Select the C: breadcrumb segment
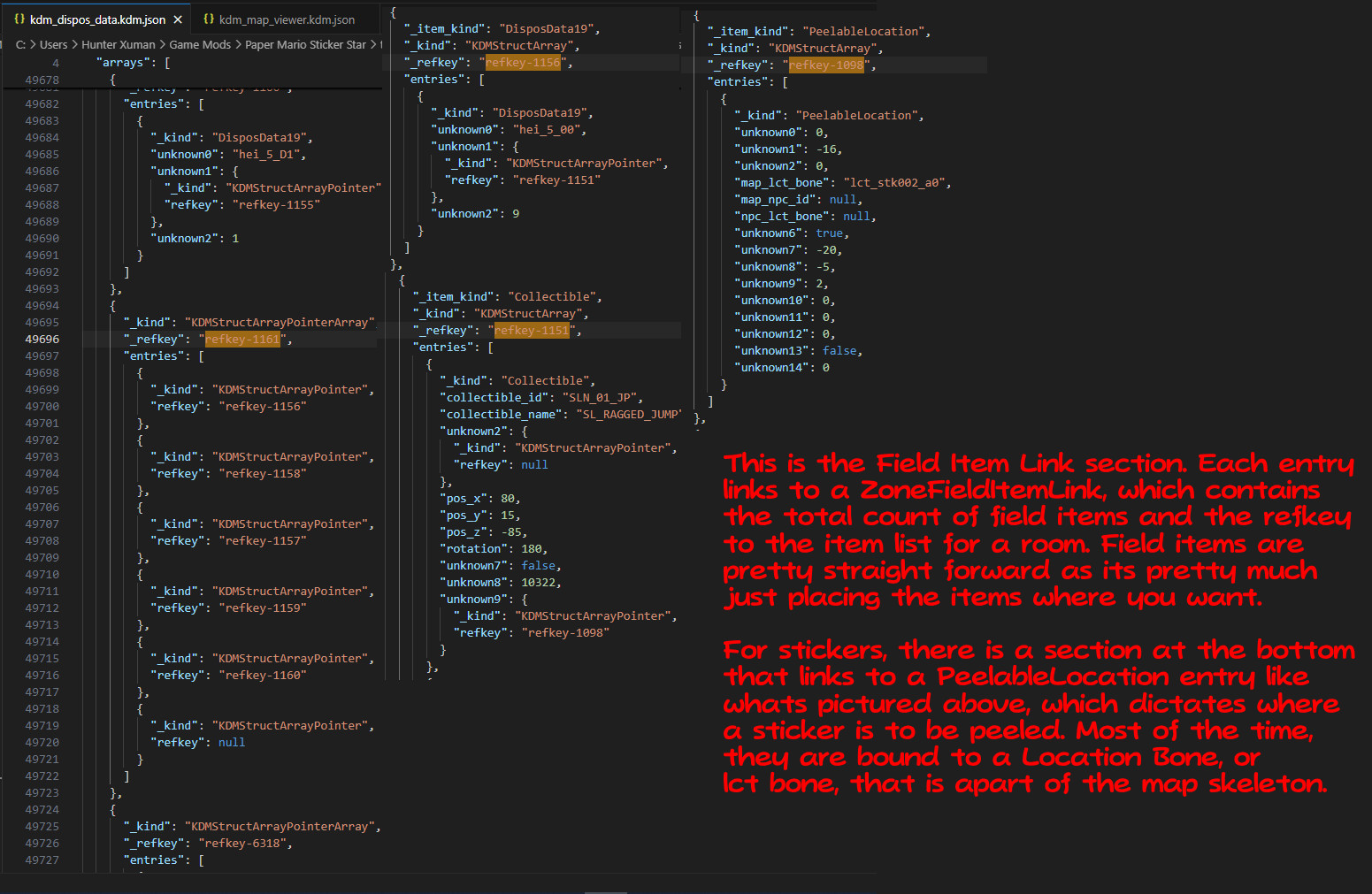This screenshot has width=1372, height=894. click(20, 44)
